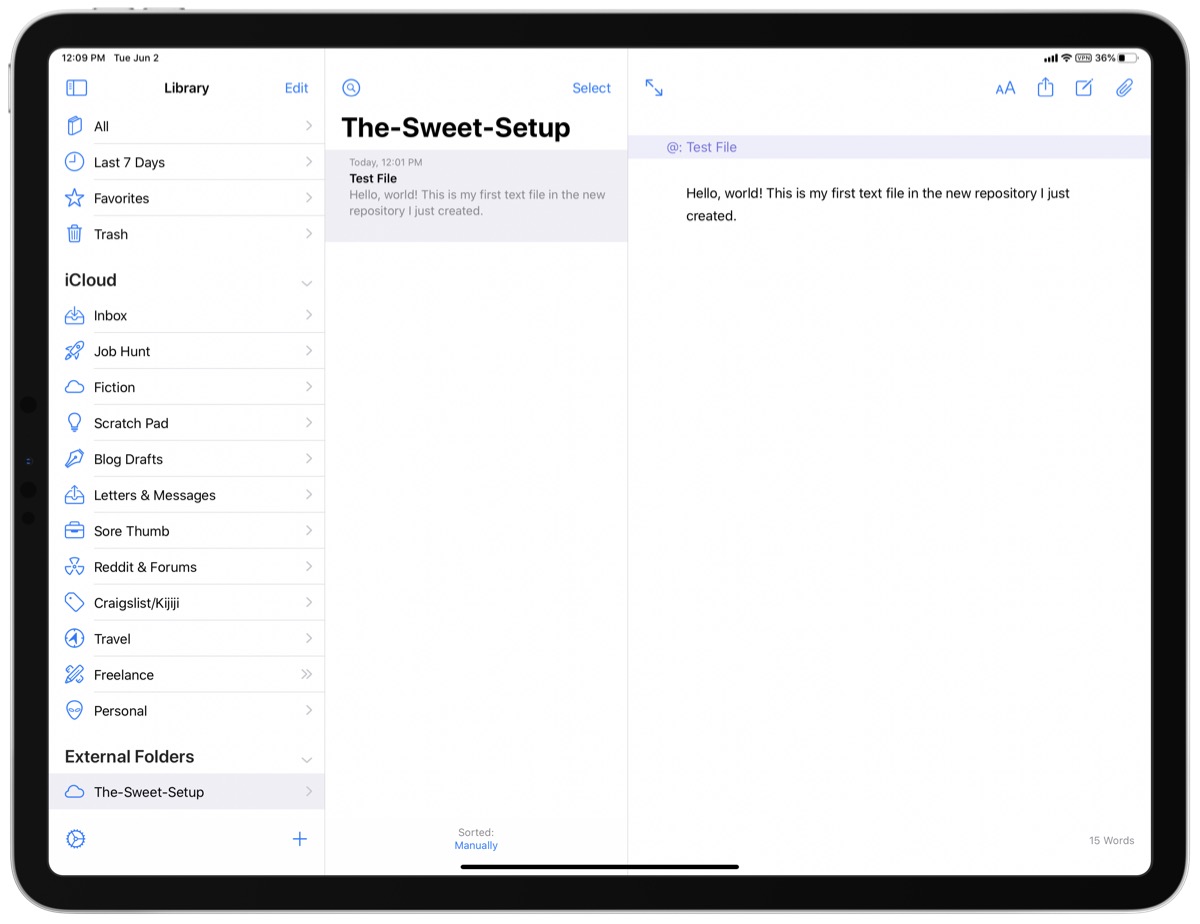Toggle the library sidebar icon
1200x924 pixels.
coord(76,88)
